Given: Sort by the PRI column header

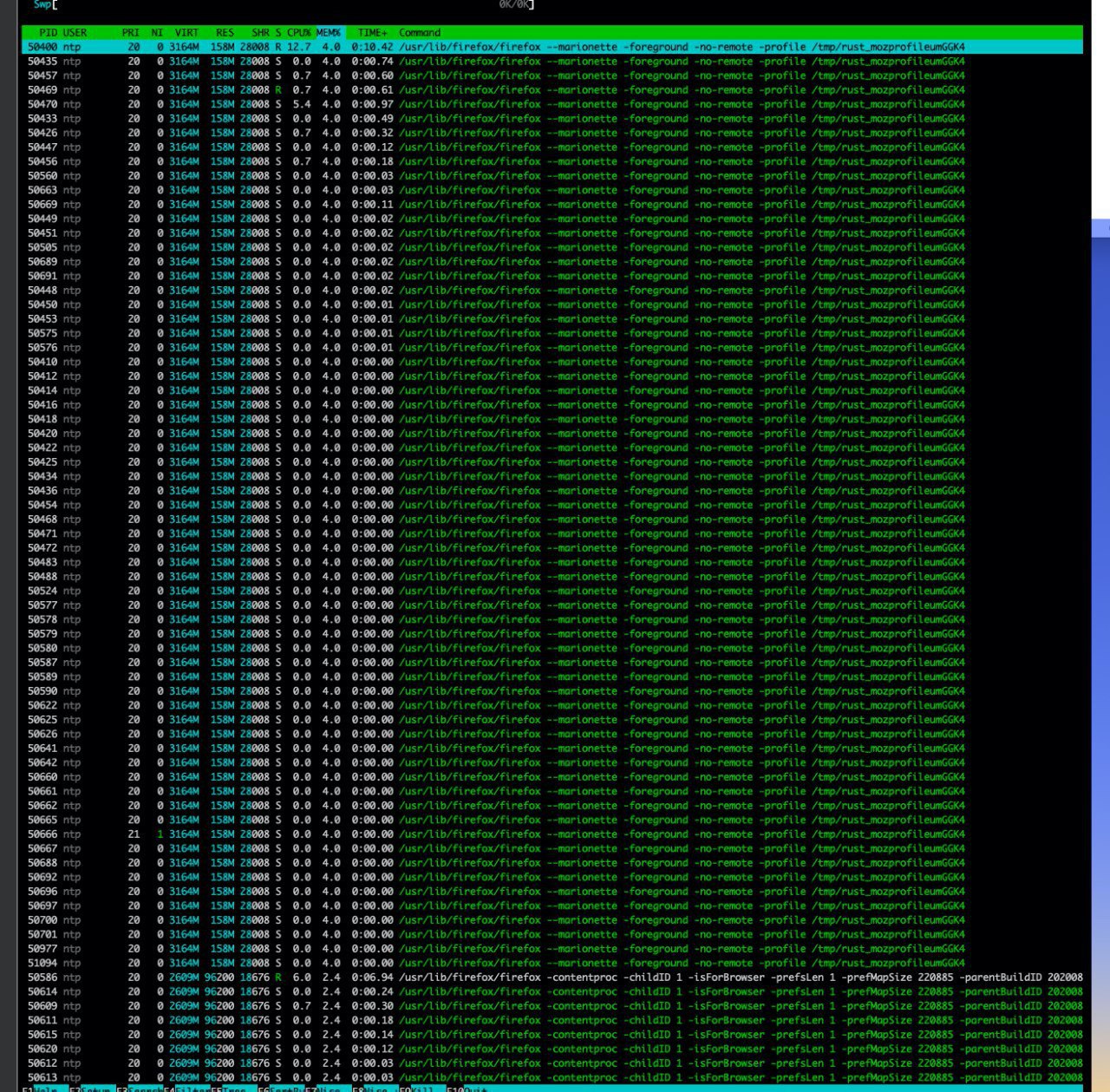Looking at the screenshot, I should (131, 32).
